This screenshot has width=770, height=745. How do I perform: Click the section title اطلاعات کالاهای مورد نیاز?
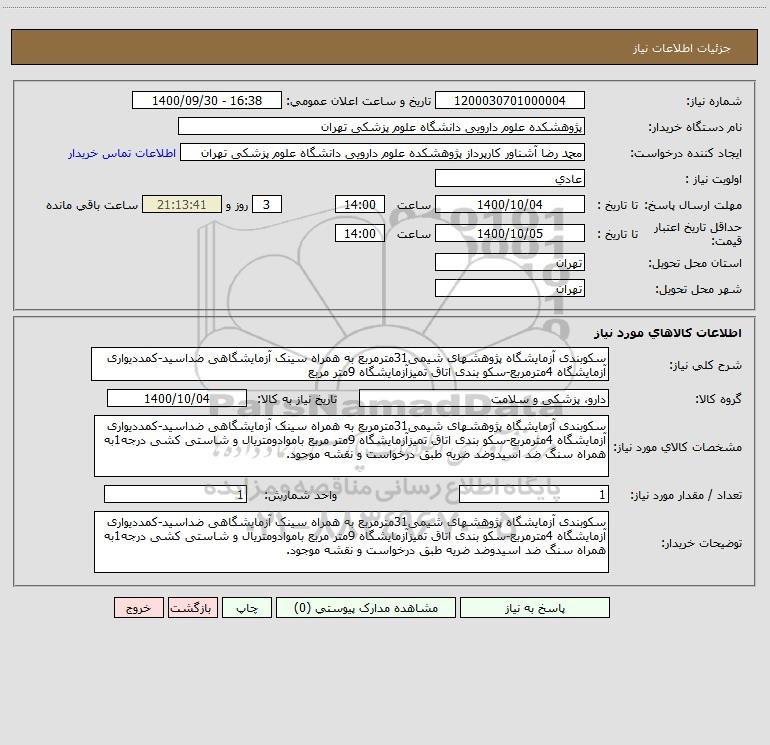click(668, 333)
